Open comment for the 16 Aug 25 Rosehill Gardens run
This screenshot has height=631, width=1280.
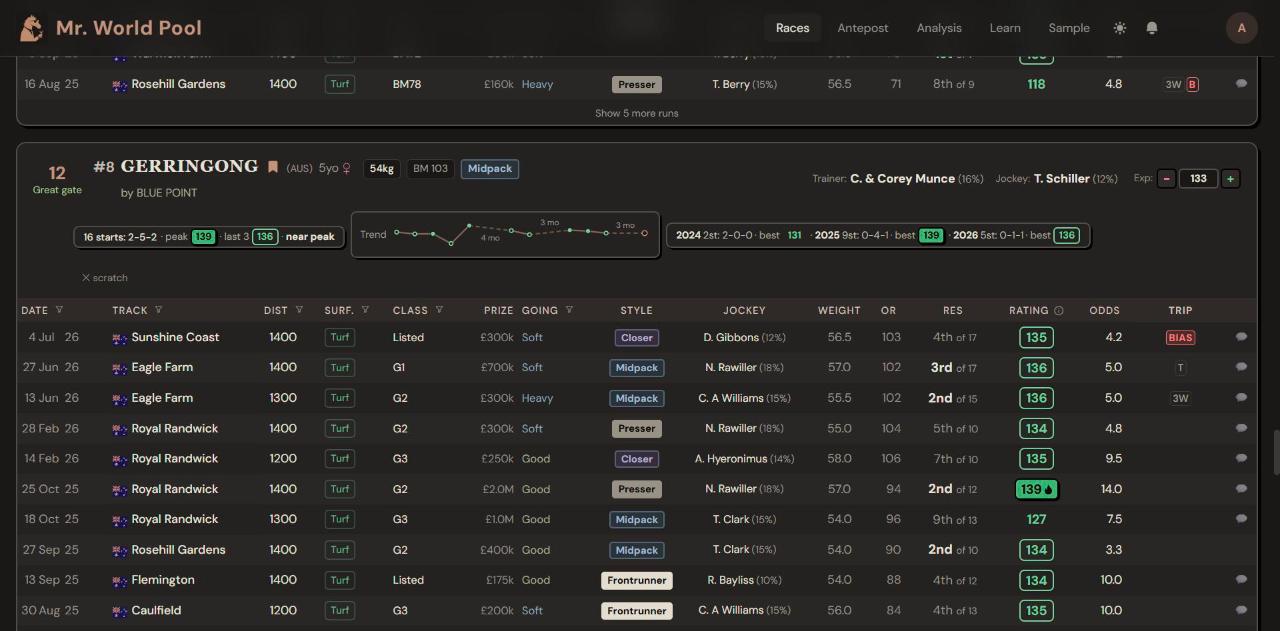1241,84
